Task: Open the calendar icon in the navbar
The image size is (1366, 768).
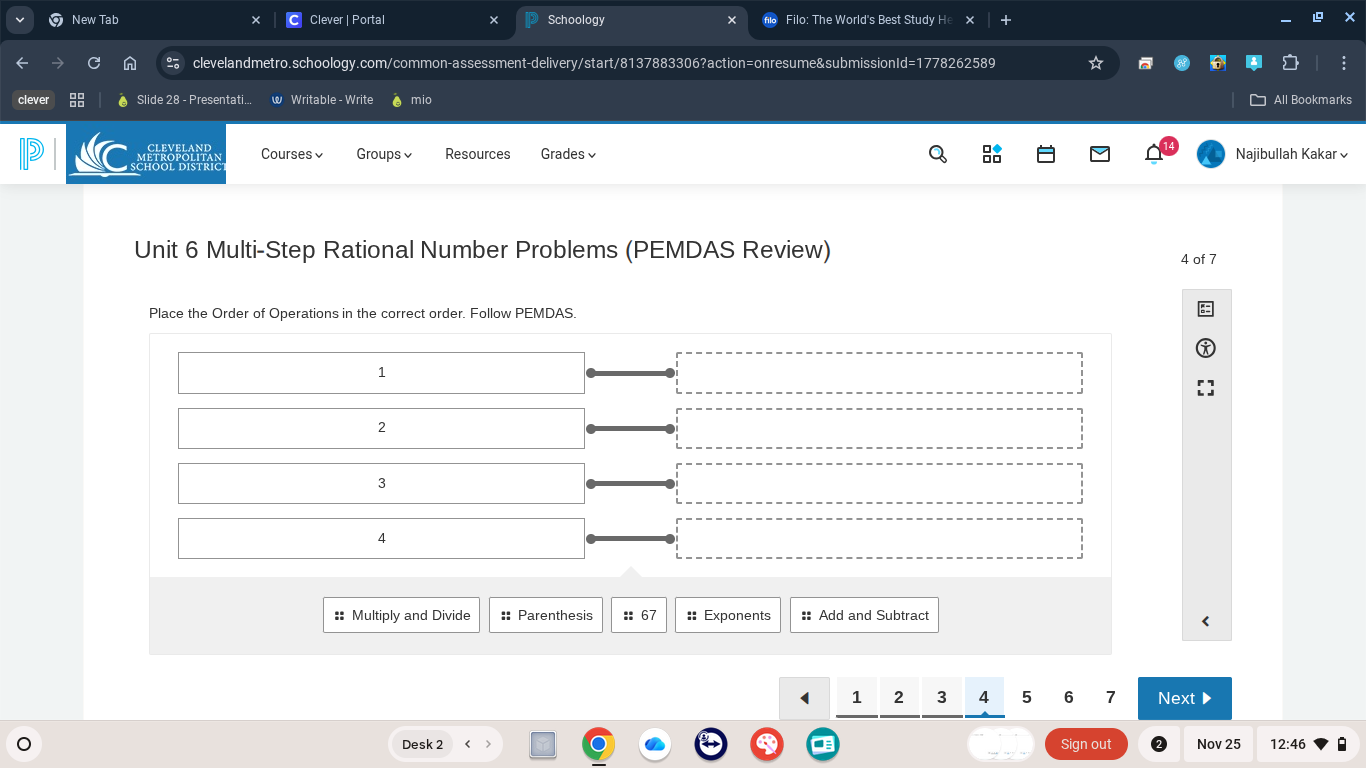Action: (x=1045, y=153)
